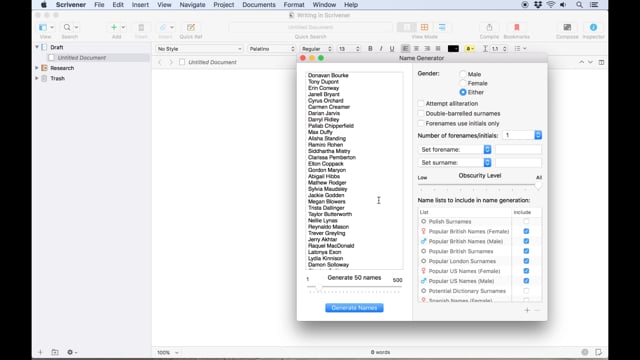Switch to document view mode icon
The image size is (640, 360).
pos(407,27)
